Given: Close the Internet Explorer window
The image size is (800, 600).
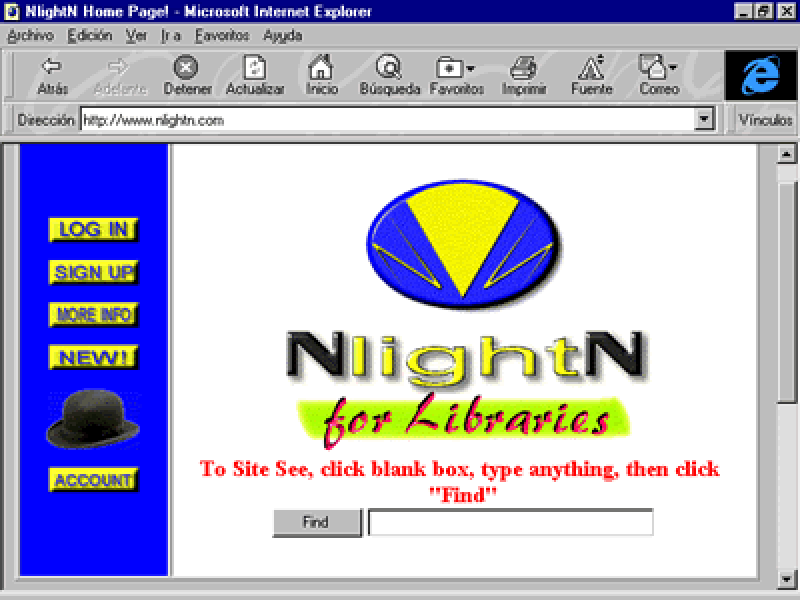Looking at the screenshot, I should pyautogui.click(x=786, y=11).
